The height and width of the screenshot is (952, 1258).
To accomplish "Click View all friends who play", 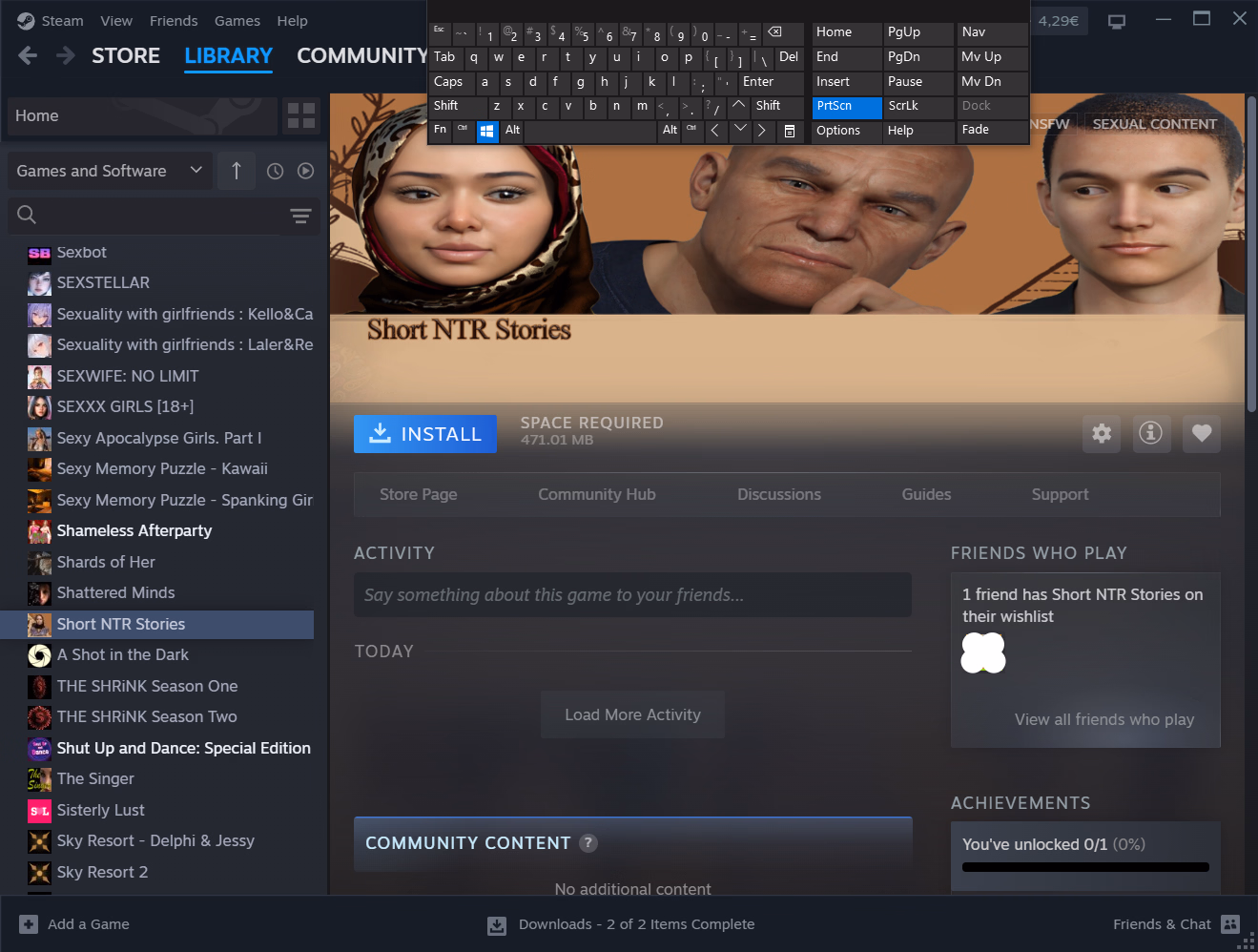I will [1104, 719].
